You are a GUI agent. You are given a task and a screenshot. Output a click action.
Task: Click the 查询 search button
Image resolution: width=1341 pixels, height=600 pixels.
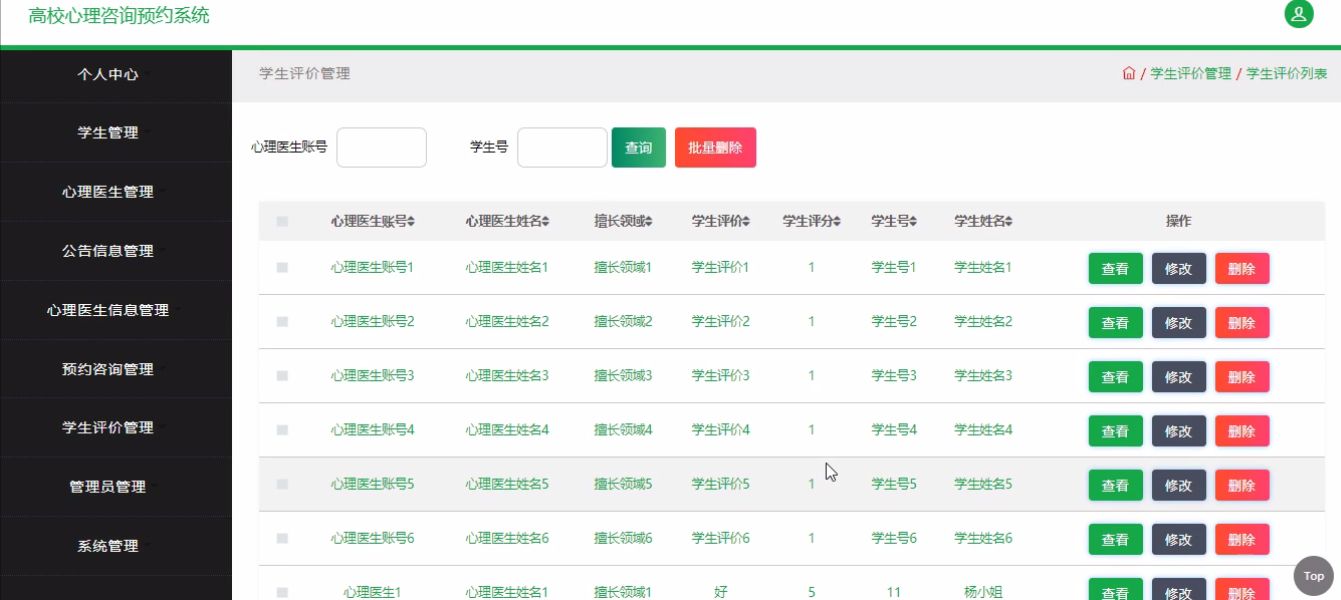638,147
